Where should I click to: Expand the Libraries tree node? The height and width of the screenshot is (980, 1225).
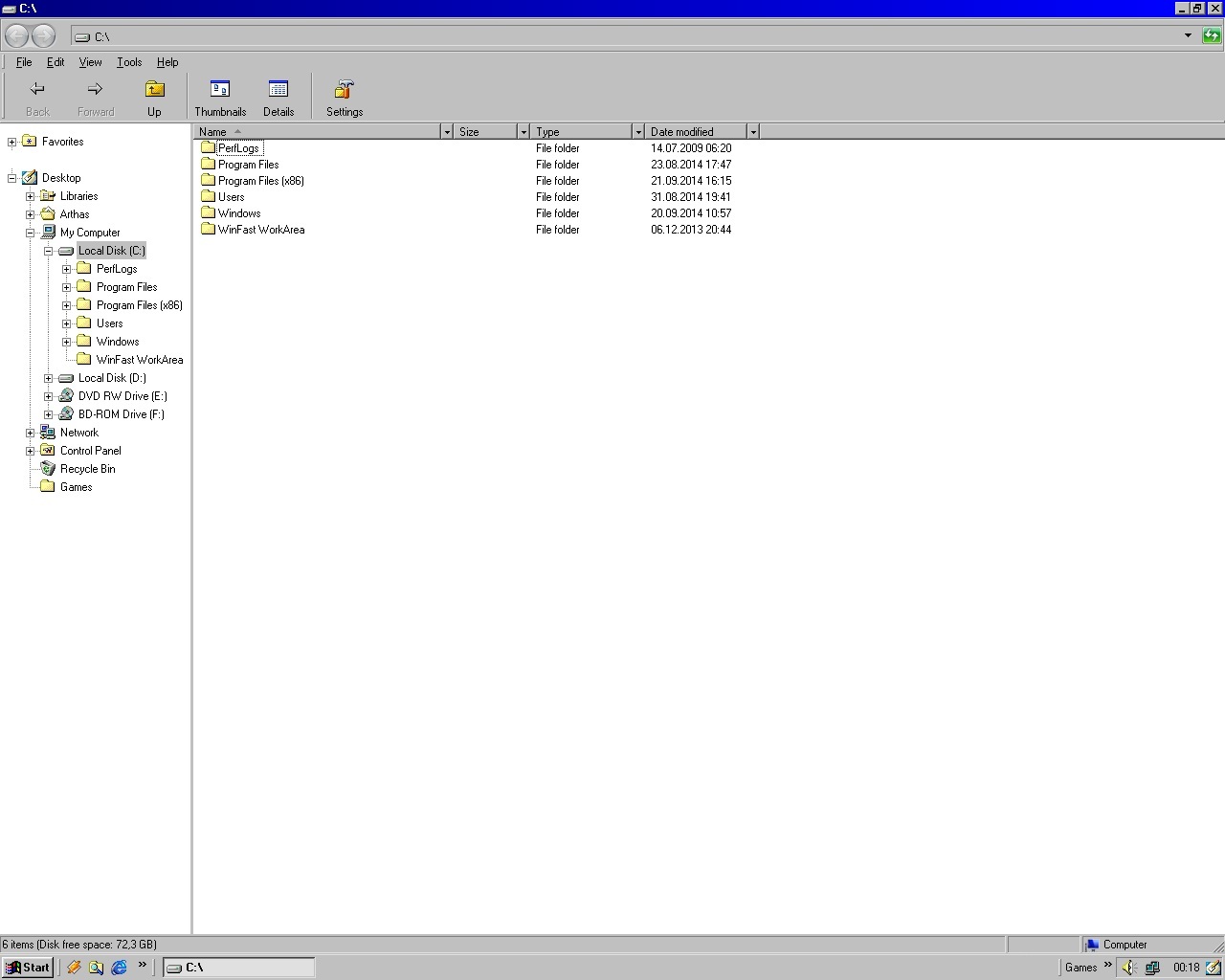click(31, 196)
